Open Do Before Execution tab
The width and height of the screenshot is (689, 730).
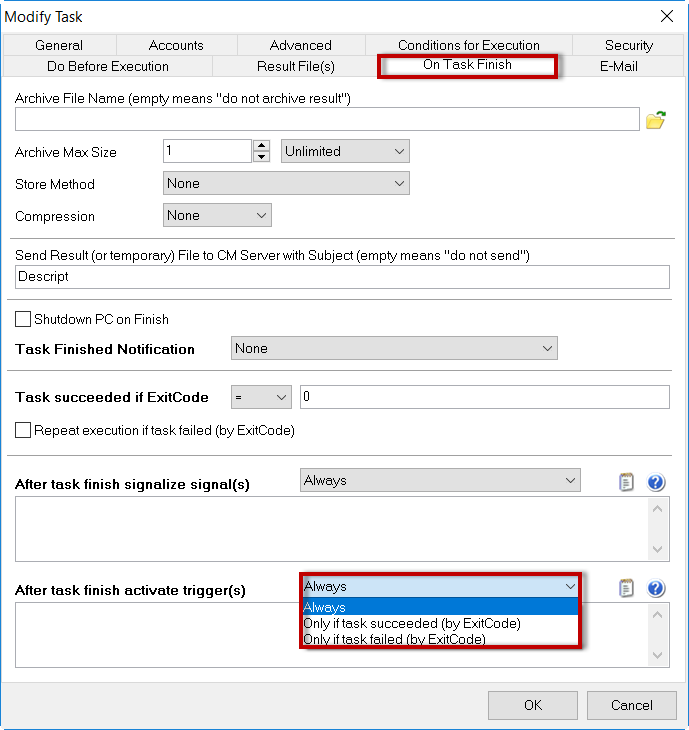[108, 66]
